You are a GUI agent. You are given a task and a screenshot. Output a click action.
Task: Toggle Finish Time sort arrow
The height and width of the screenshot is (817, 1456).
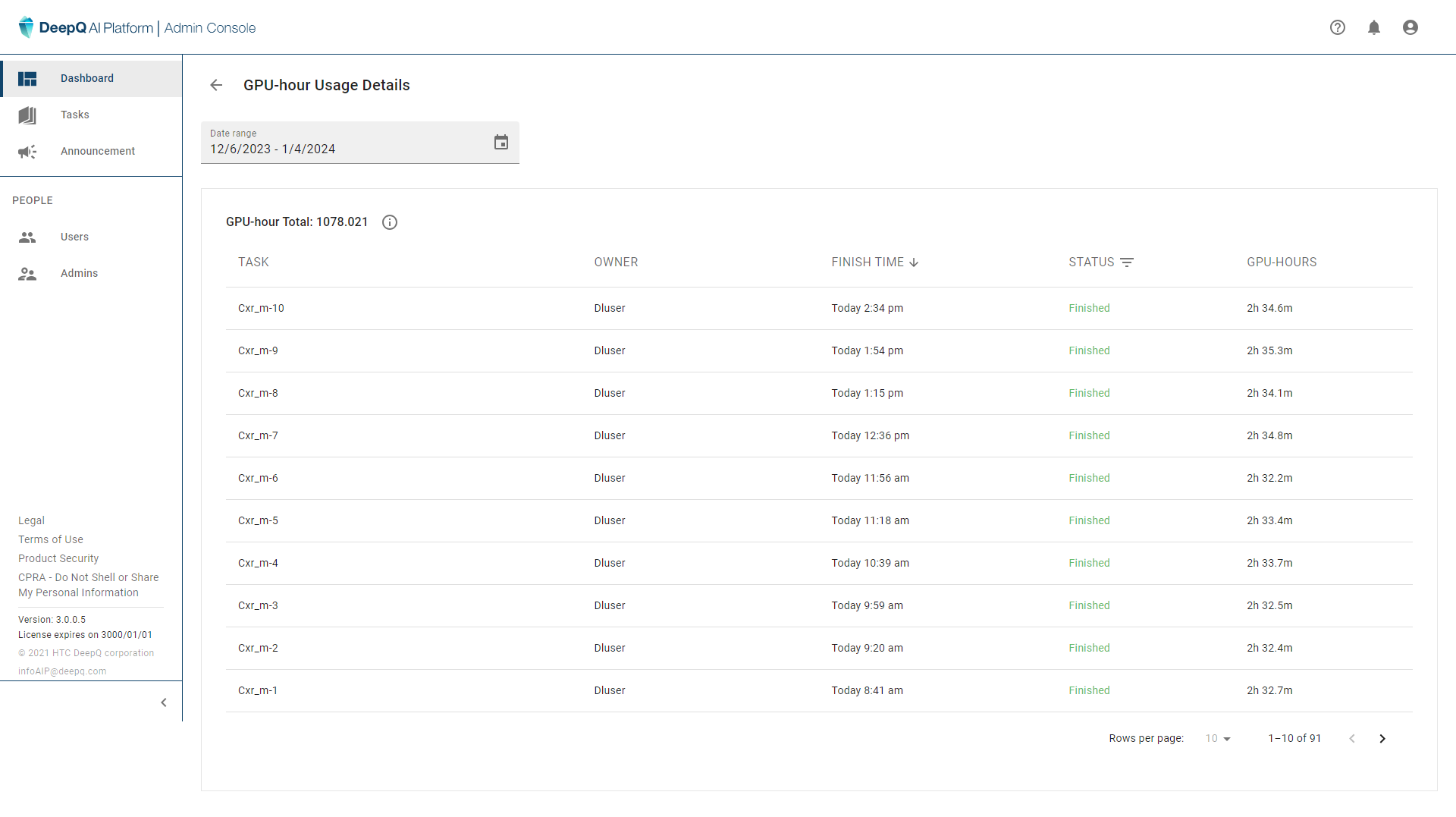914,262
